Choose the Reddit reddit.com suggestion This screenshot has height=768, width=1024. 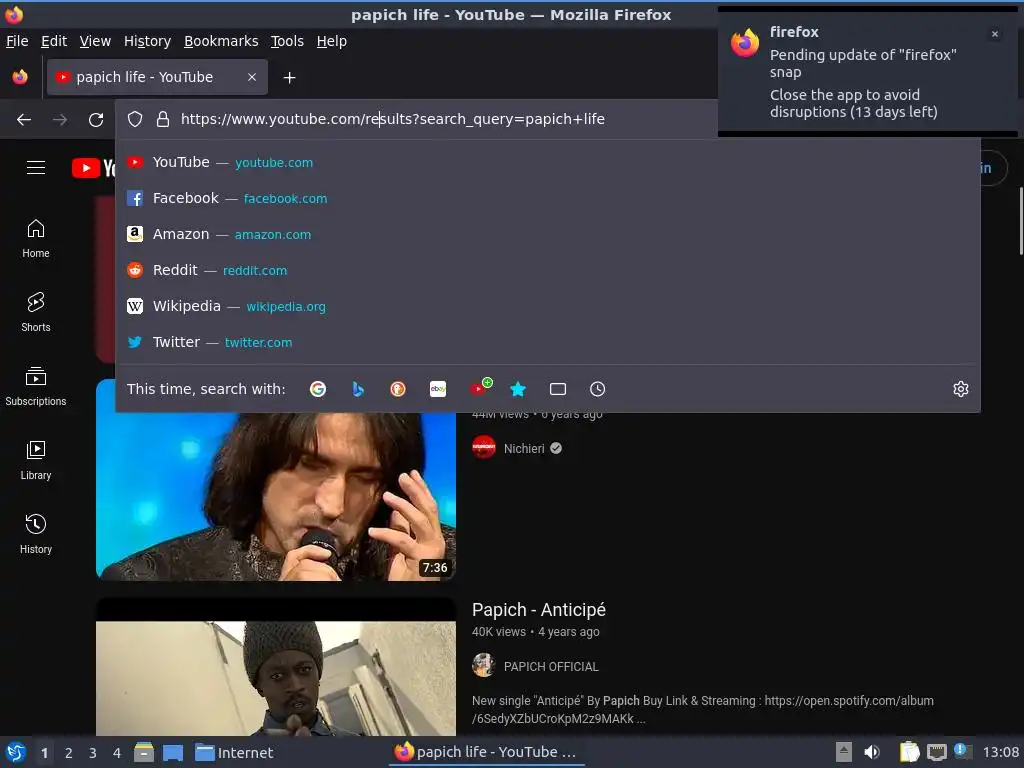(547, 270)
